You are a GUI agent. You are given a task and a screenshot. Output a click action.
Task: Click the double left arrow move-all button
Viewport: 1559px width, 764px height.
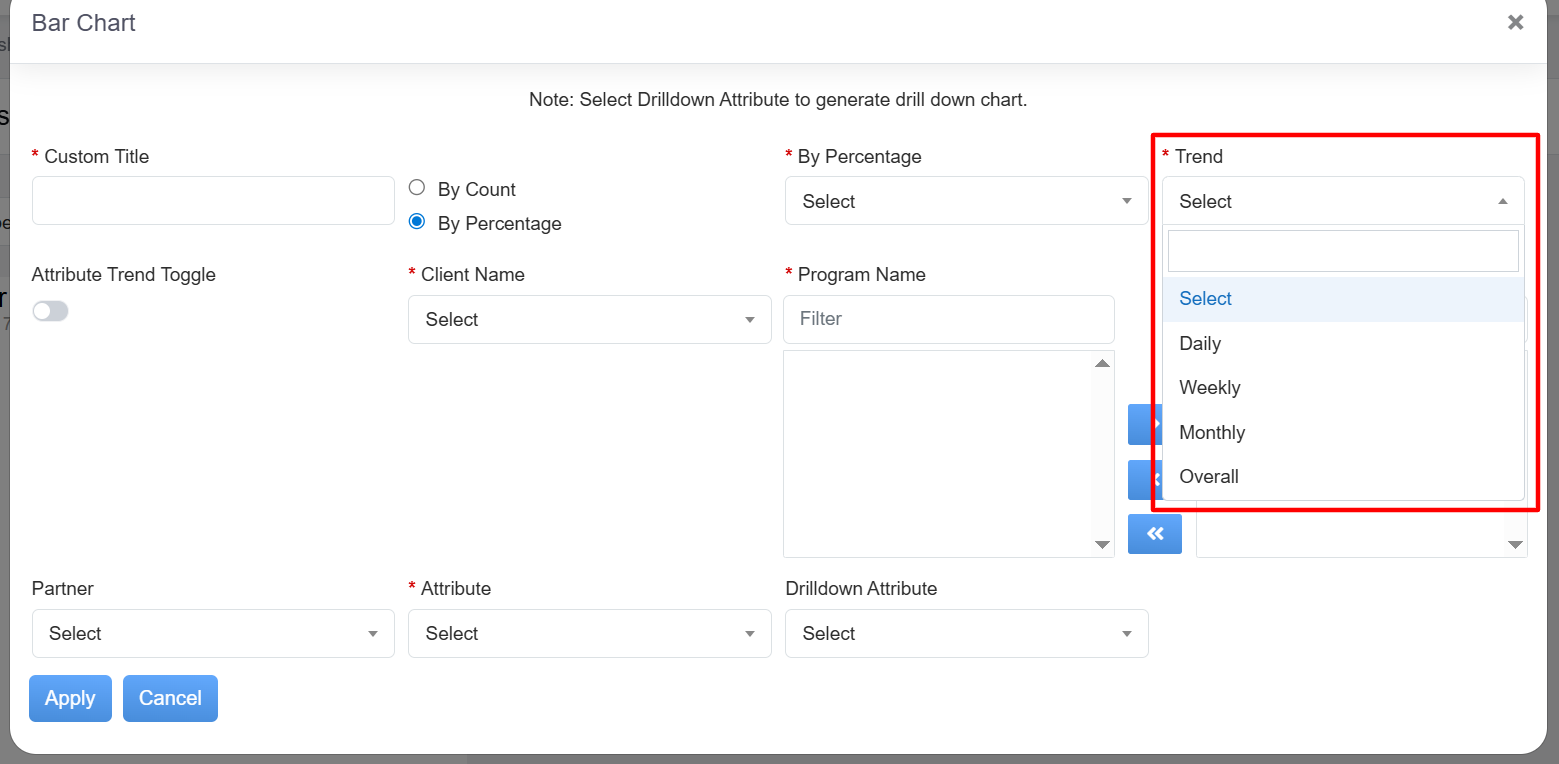pyautogui.click(x=1155, y=534)
